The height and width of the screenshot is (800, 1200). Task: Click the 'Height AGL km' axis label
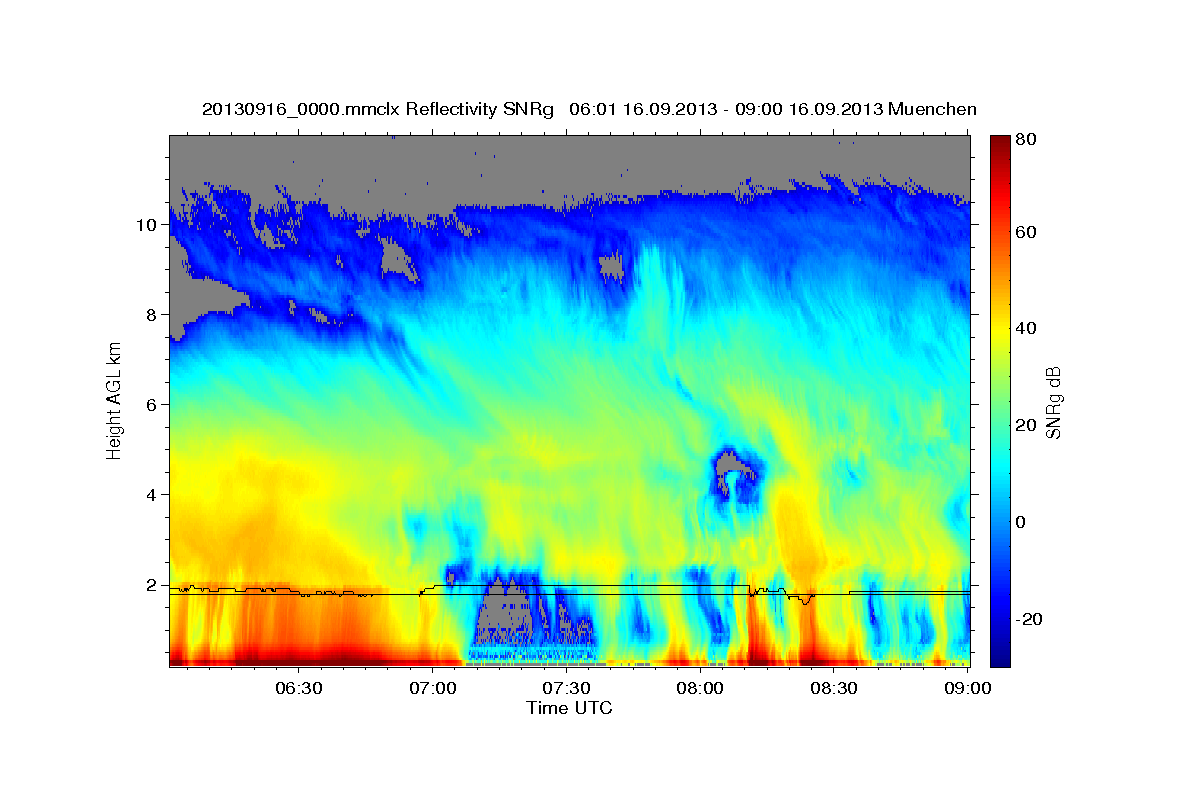click(115, 400)
